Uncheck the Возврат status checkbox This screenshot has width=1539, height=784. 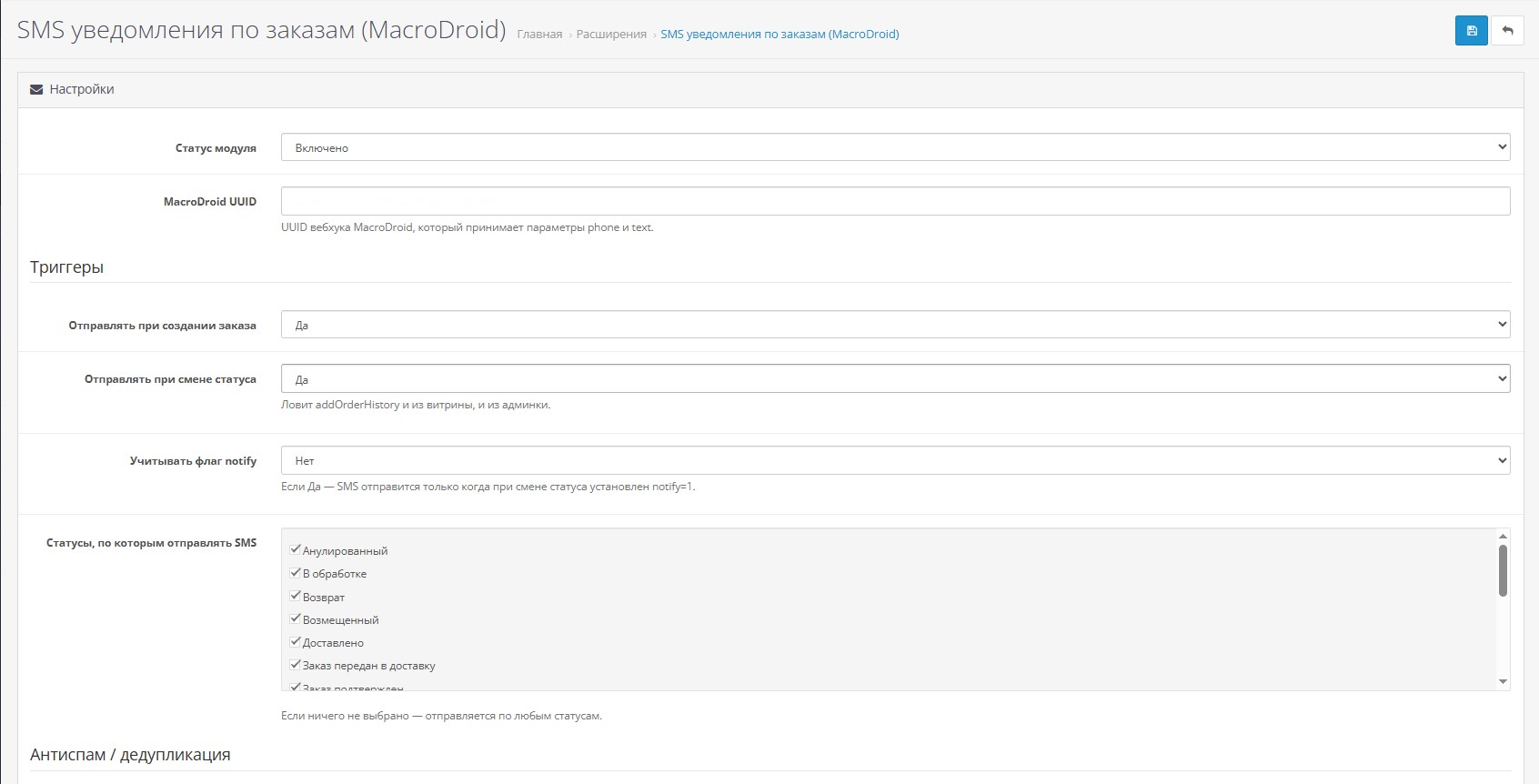coord(296,597)
